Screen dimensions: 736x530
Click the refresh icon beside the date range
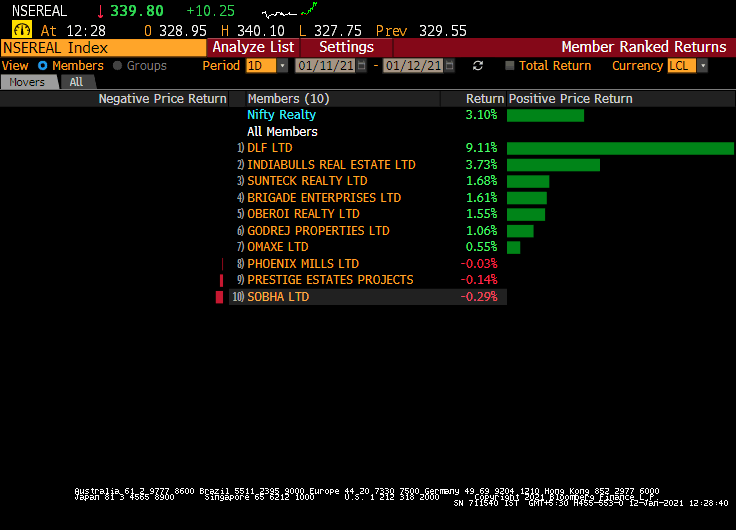pos(478,66)
